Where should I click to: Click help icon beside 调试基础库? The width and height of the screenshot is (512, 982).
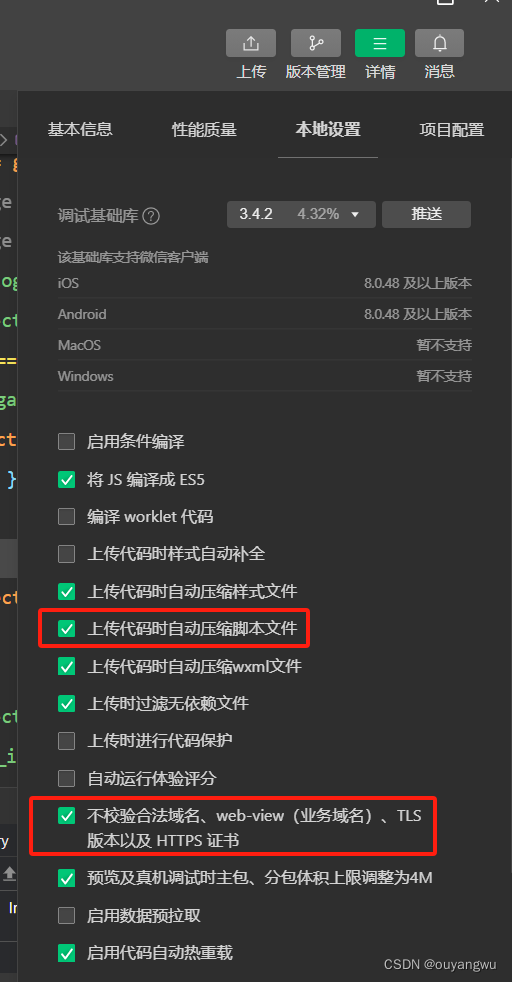pos(151,216)
